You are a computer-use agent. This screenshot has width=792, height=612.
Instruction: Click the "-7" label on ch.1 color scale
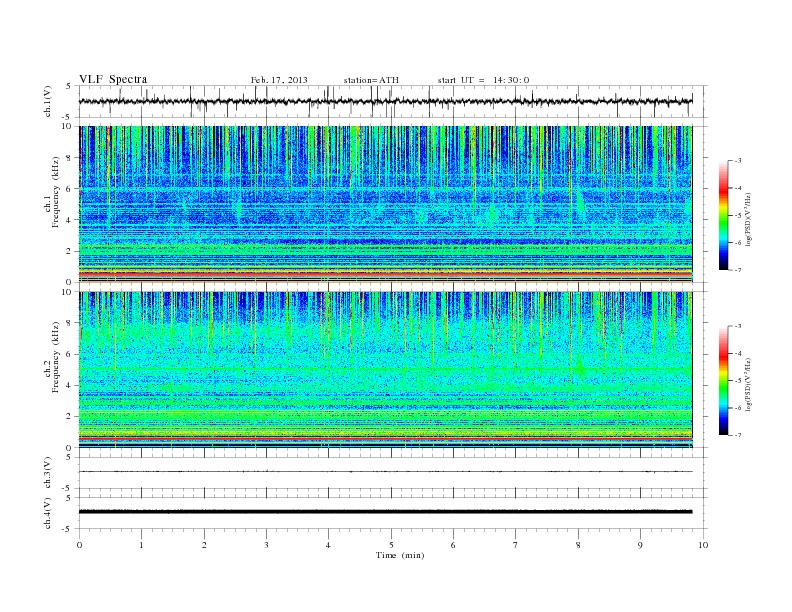click(738, 270)
